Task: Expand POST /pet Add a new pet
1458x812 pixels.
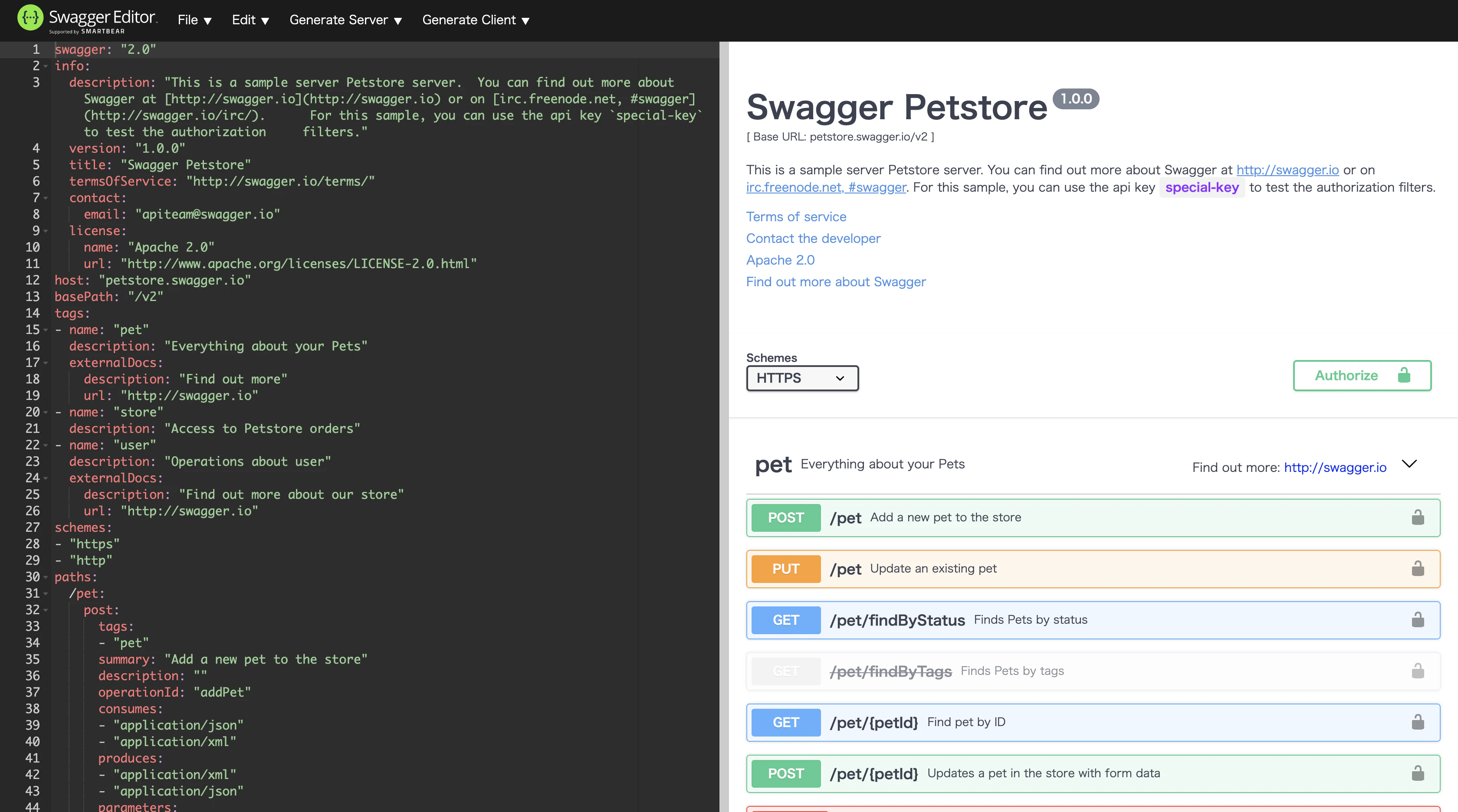Action: click(1093, 517)
